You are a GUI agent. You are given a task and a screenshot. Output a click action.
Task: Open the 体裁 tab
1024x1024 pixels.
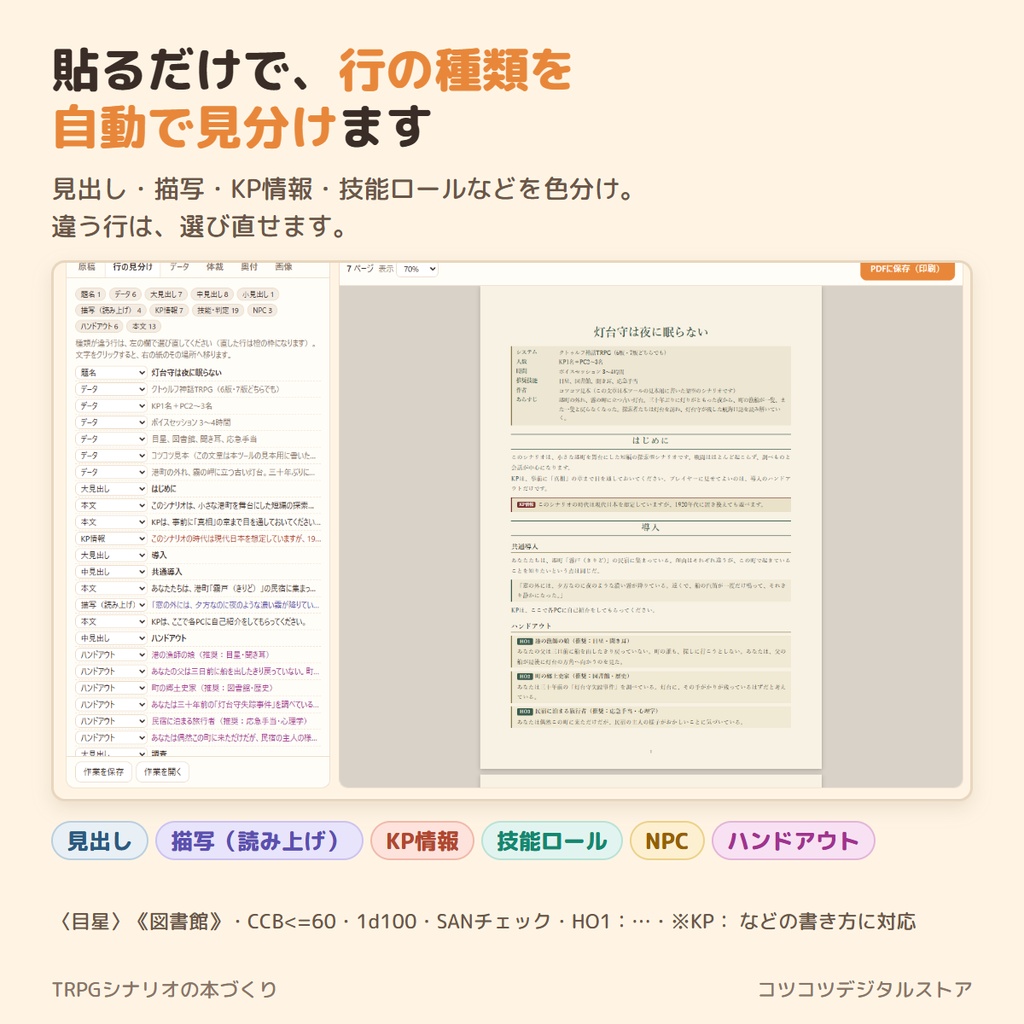[x=215, y=266]
